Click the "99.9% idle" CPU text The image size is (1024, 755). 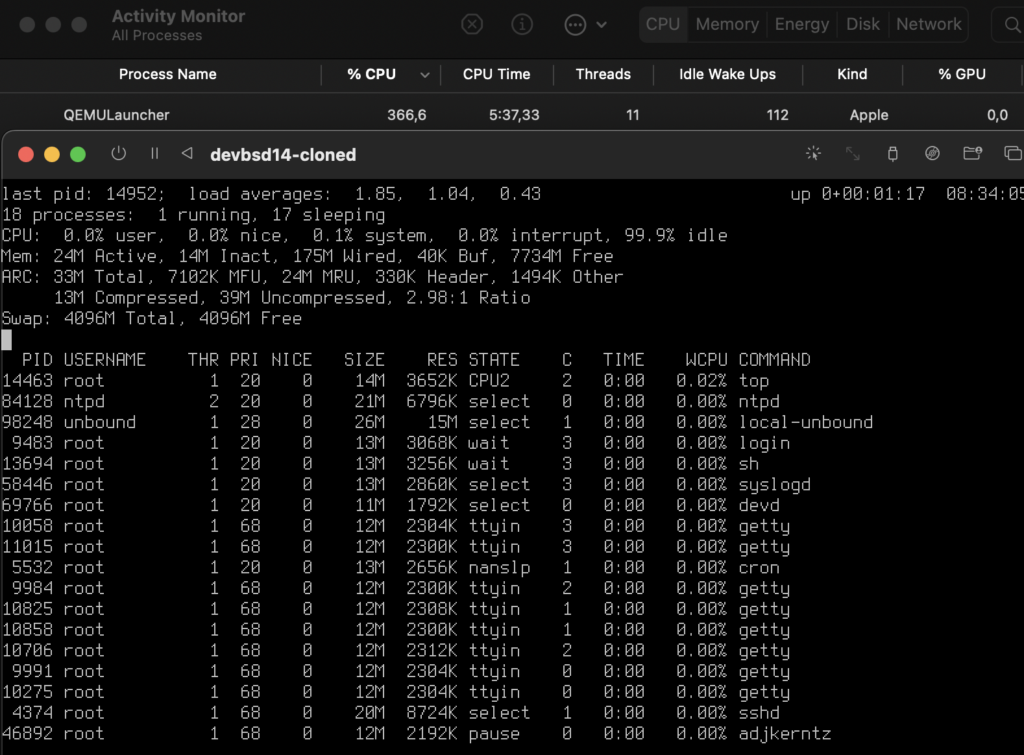675,235
